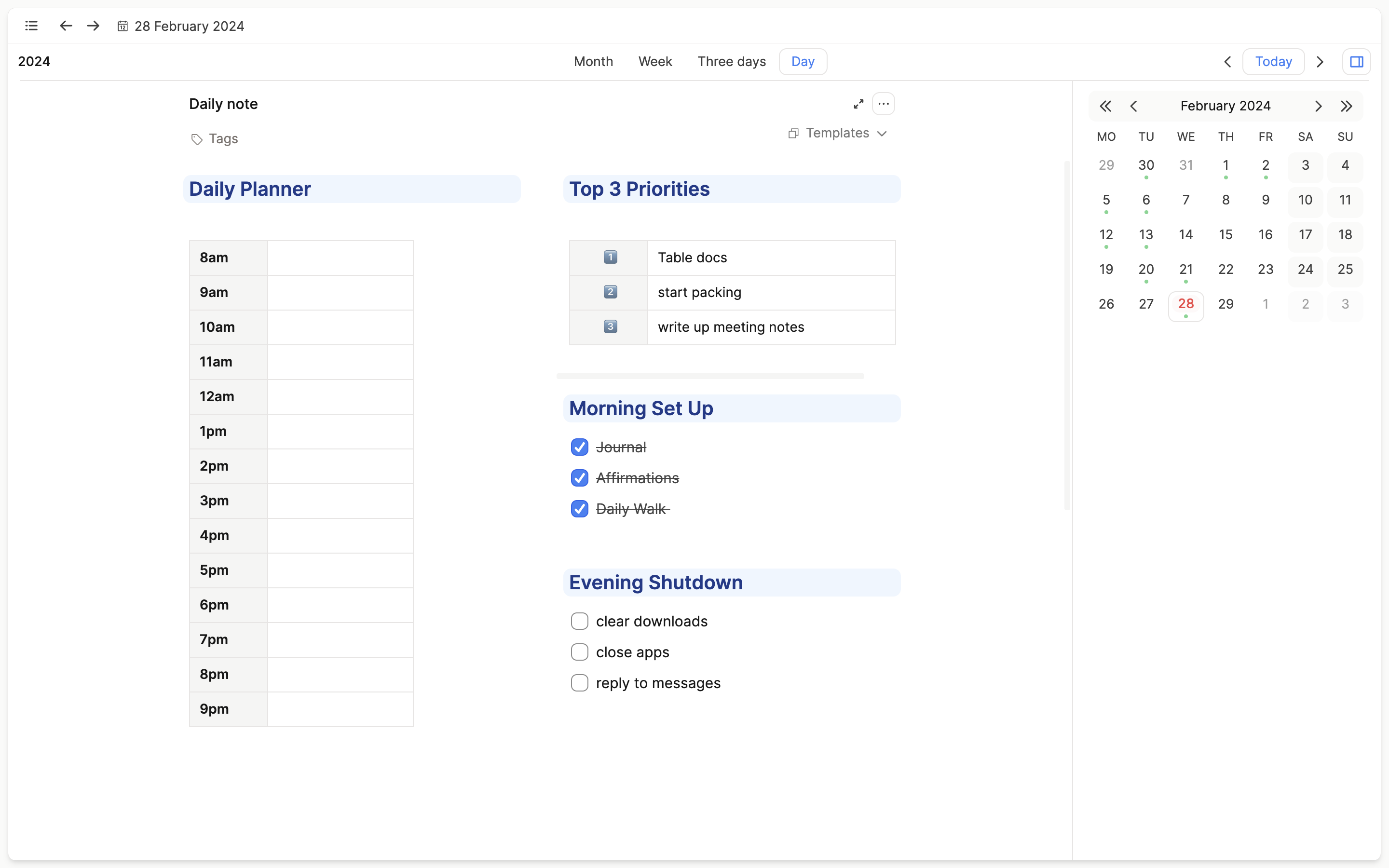Toggle the Affirmations morning setup checkbox
Image resolution: width=1389 pixels, height=868 pixels.
click(x=579, y=477)
